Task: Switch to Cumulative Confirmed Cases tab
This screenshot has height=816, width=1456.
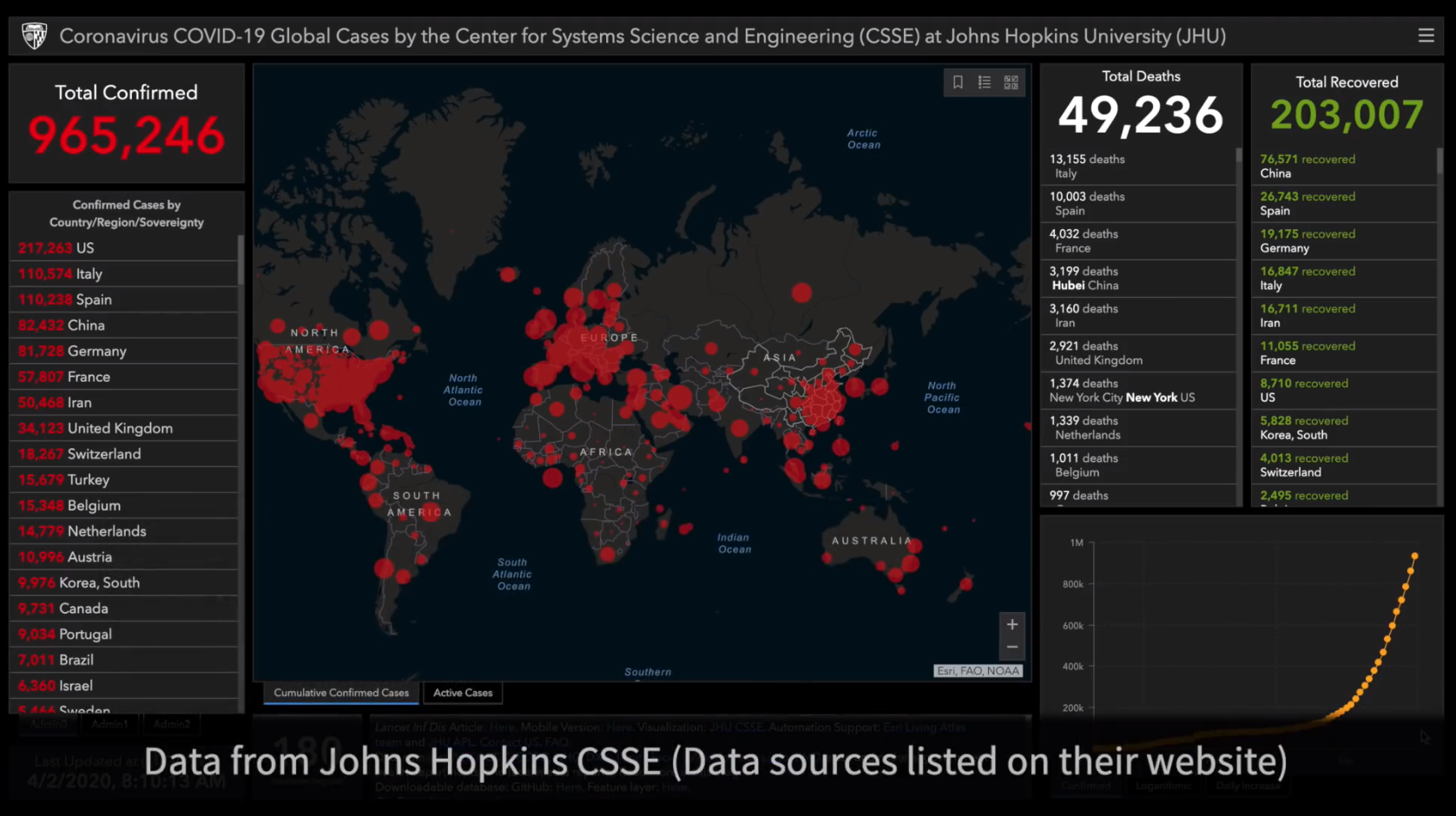Action: pyautogui.click(x=341, y=693)
